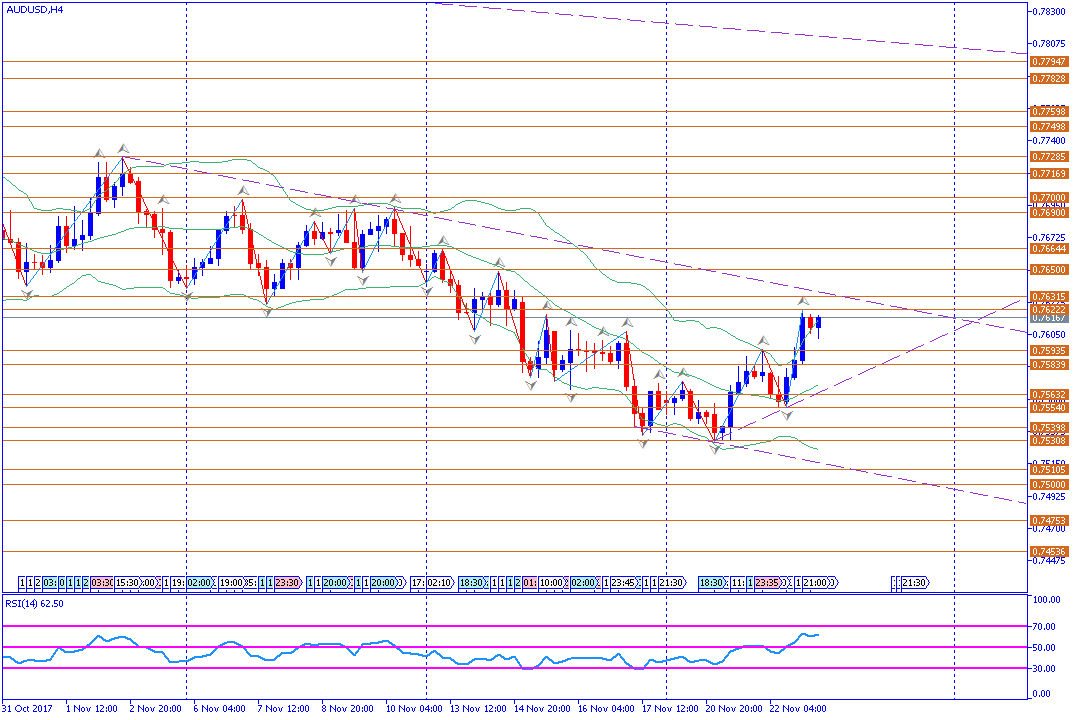Viewport: 1080px width, 720px height.
Task: Select the 0.77947 price level label
Action: (1049, 62)
